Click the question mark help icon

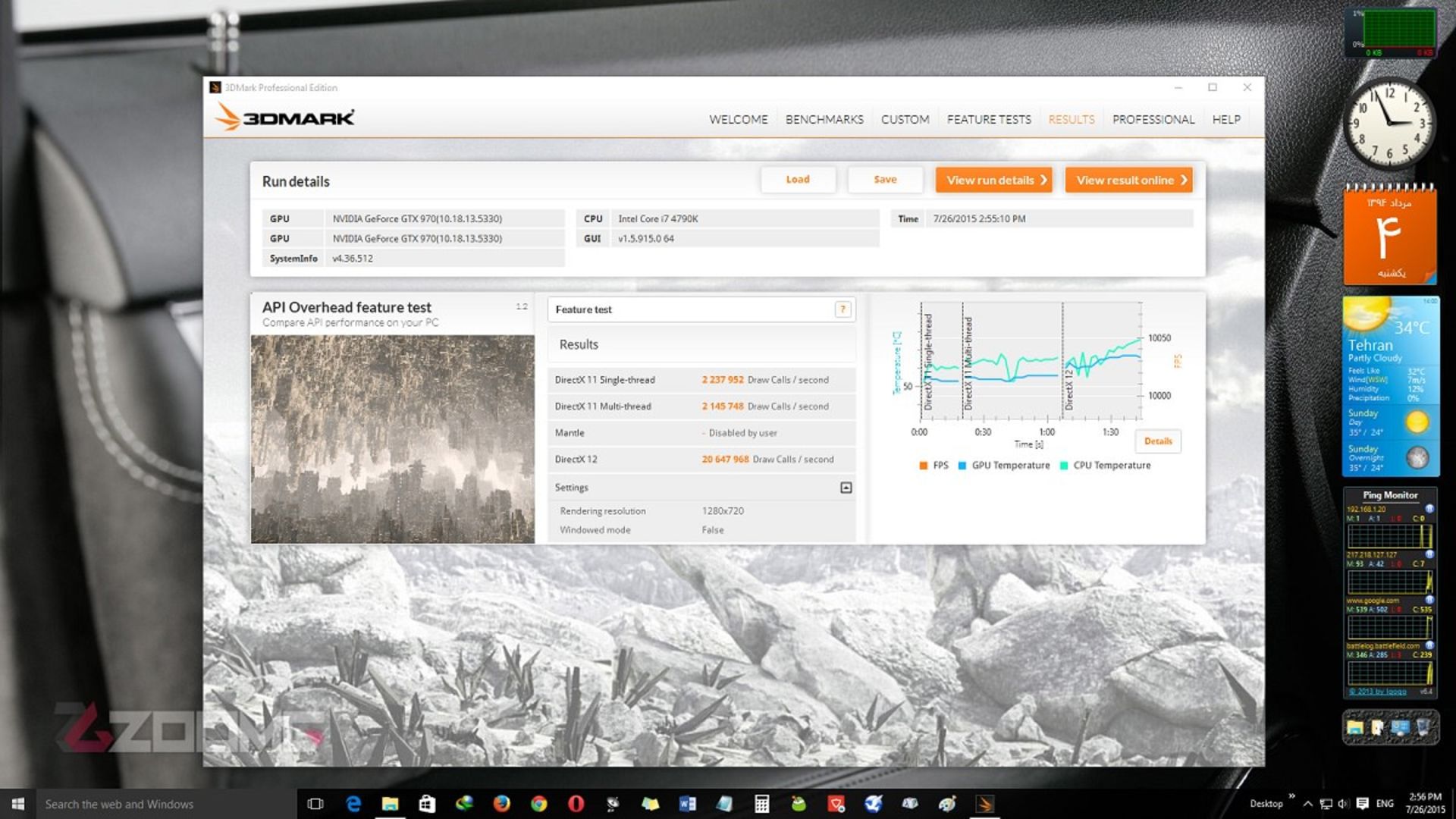tap(843, 309)
